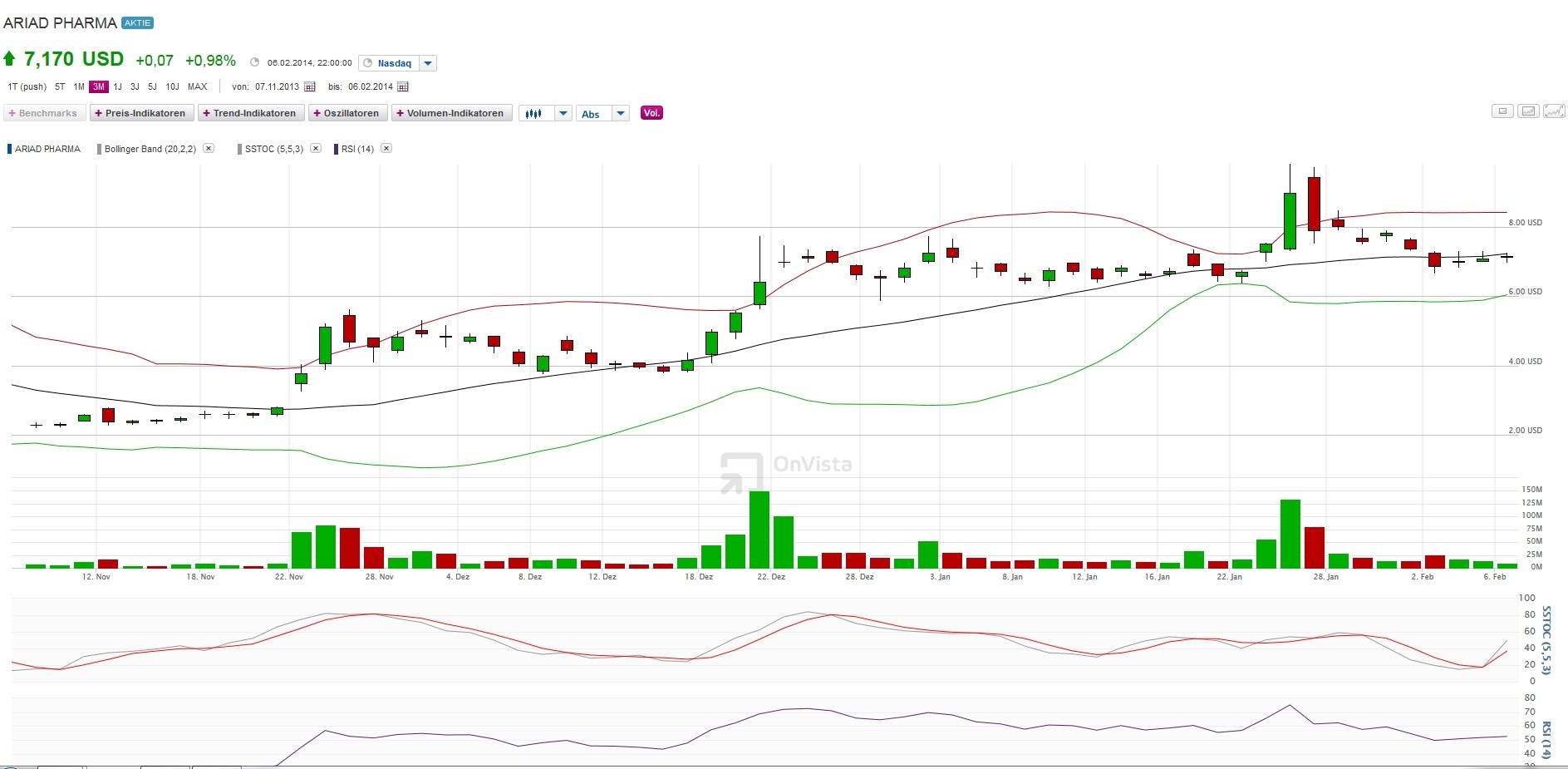Select the 3M time range
The width and height of the screenshot is (1568, 769).
(99, 86)
